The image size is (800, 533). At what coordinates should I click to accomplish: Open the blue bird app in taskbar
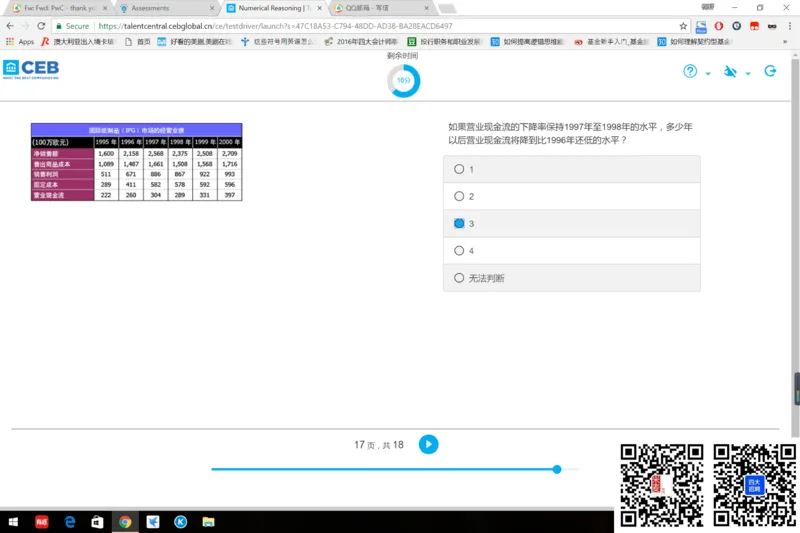coord(153,522)
